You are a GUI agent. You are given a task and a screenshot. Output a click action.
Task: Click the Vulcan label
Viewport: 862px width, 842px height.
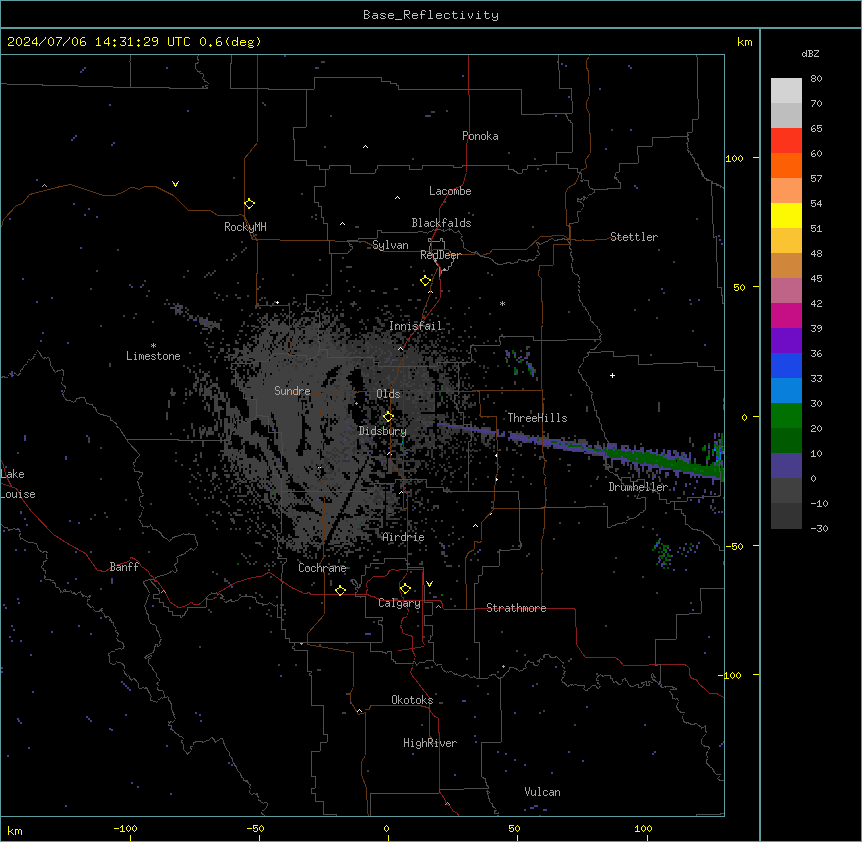[x=542, y=792]
